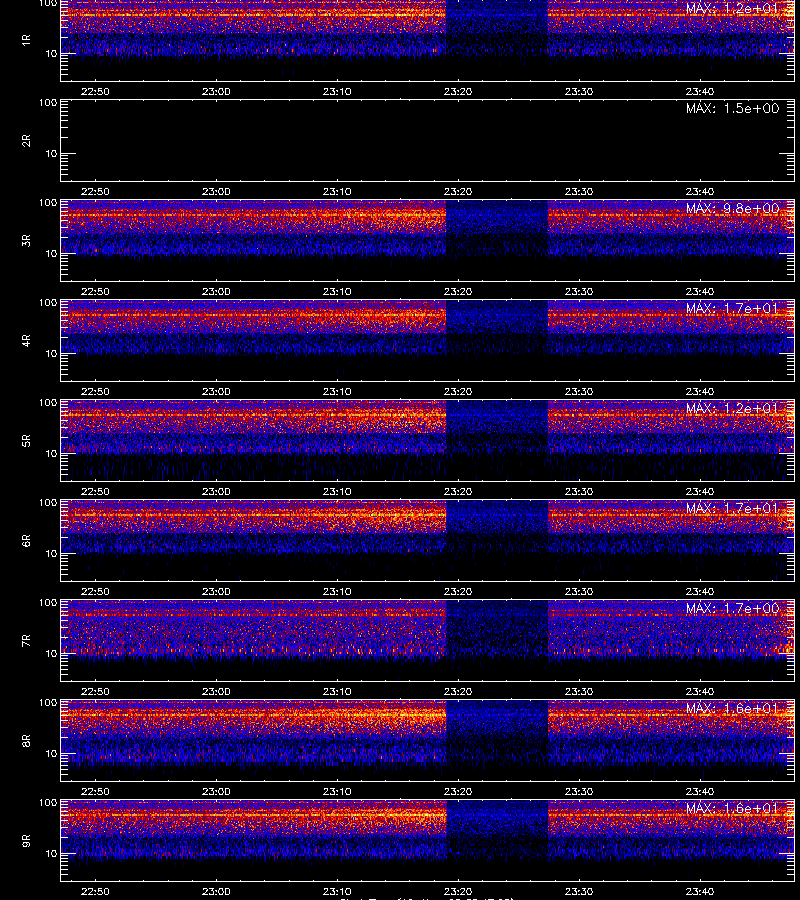Click 23:10 time label under 9R panel
This screenshot has width=800, height=900.
click(x=337, y=892)
